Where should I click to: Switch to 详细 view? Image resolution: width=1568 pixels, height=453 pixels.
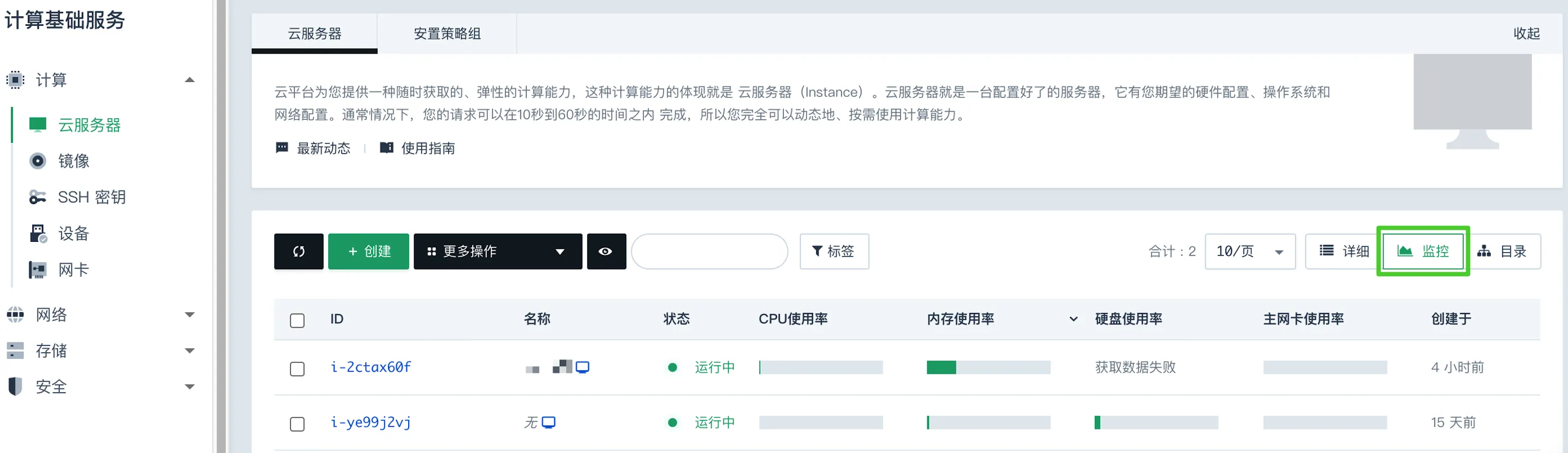1343,251
